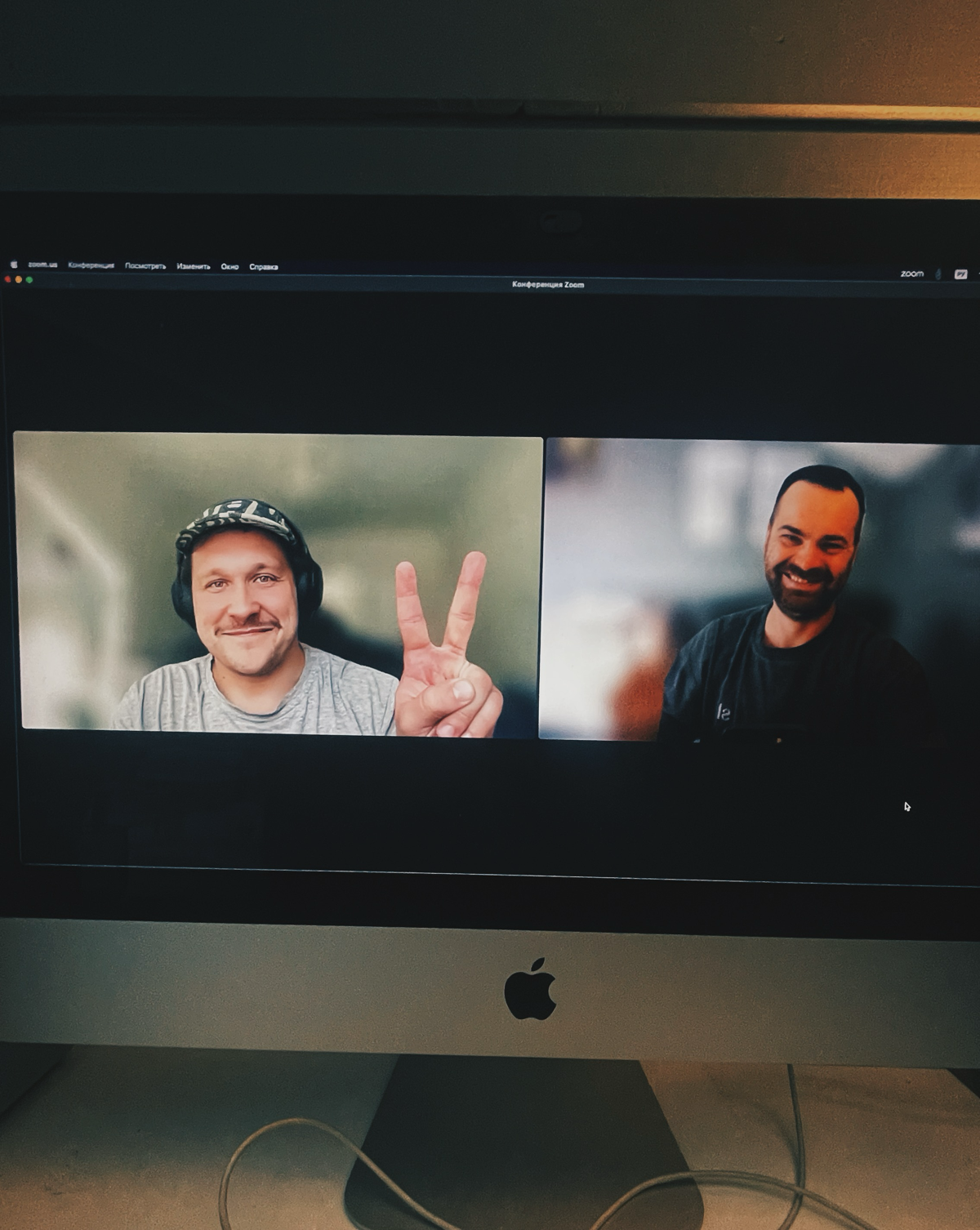Open the Окно menu

tap(229, 266)
